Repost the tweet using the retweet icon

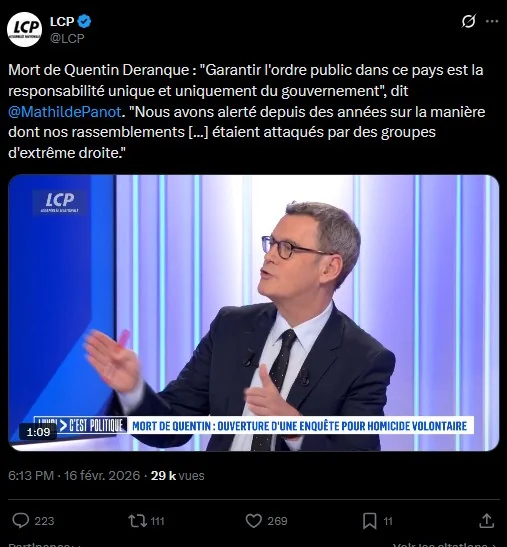(x=138, y=521)
